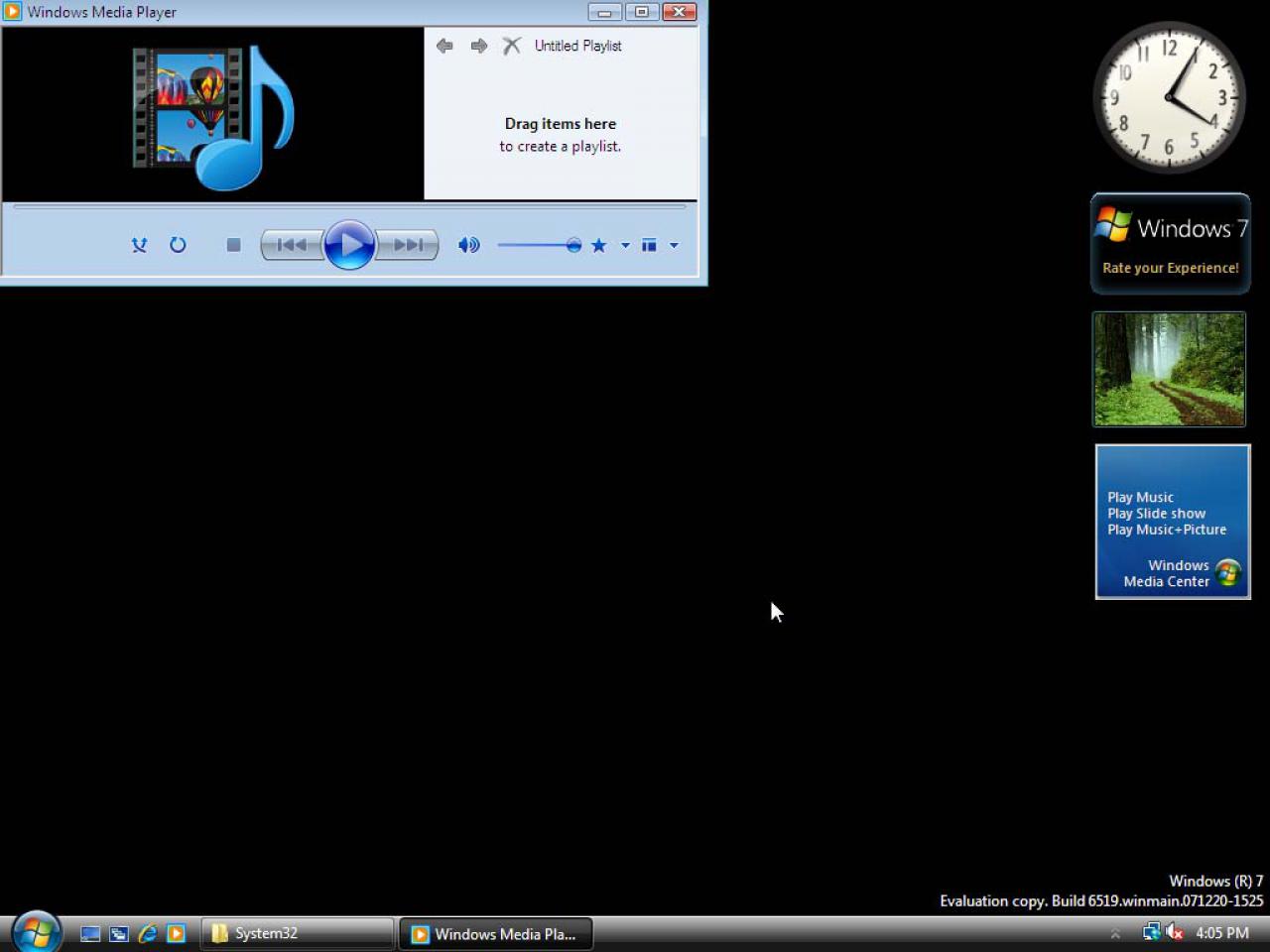Open the 'Rate your Experience!' Windows 7 gadget
This screenshot has height=952, width=1270.
[x=1171, y=244]
